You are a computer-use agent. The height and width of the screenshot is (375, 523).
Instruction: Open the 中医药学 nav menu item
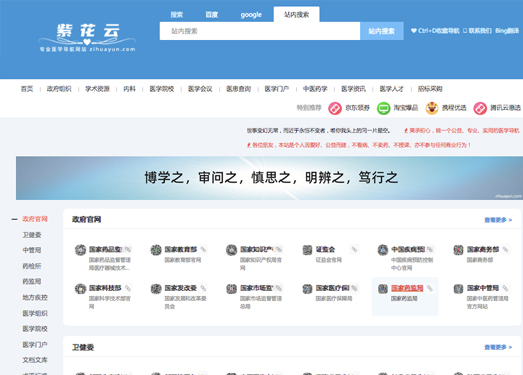tap(315, 89)
